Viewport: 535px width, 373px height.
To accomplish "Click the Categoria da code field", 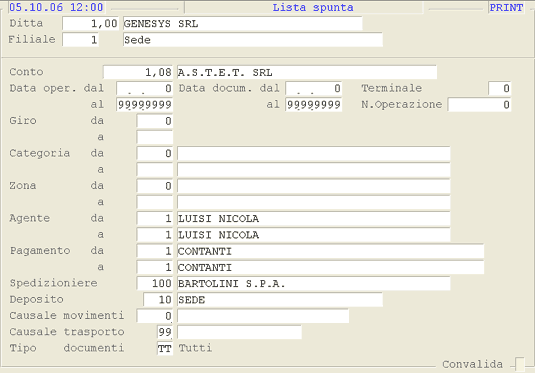I will (155, 153).
